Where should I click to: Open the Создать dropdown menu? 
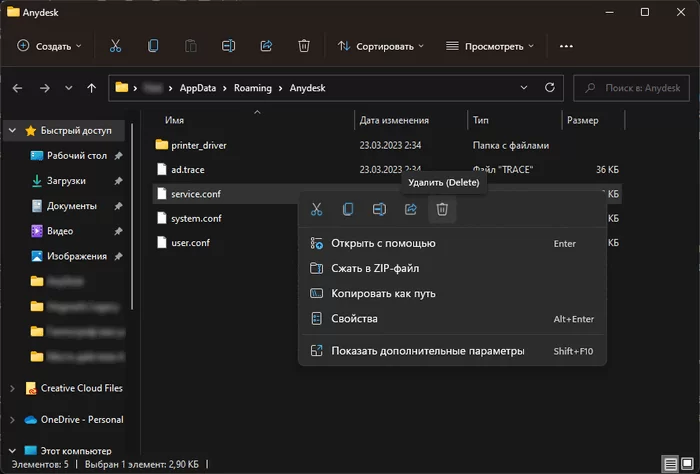51,46
